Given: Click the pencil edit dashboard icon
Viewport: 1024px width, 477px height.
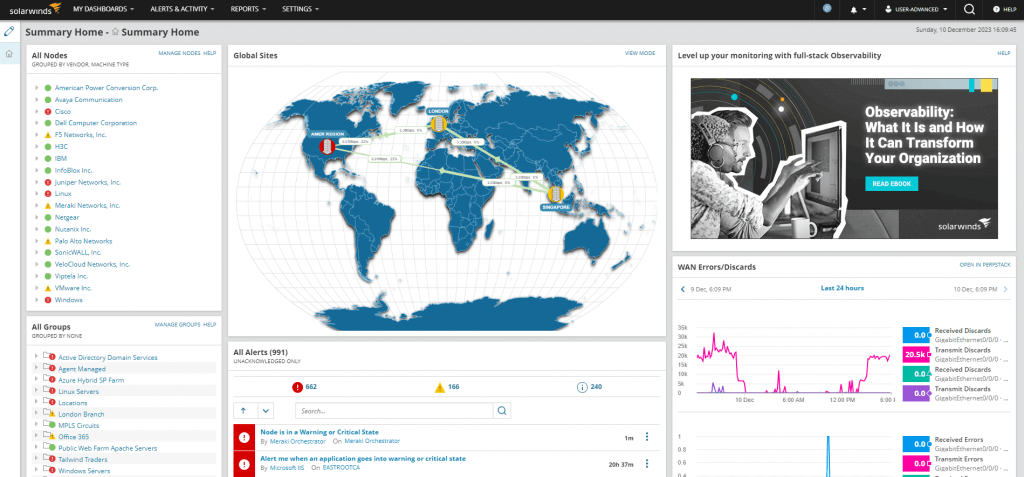Looking at the screenshot, I should point(9,31).
